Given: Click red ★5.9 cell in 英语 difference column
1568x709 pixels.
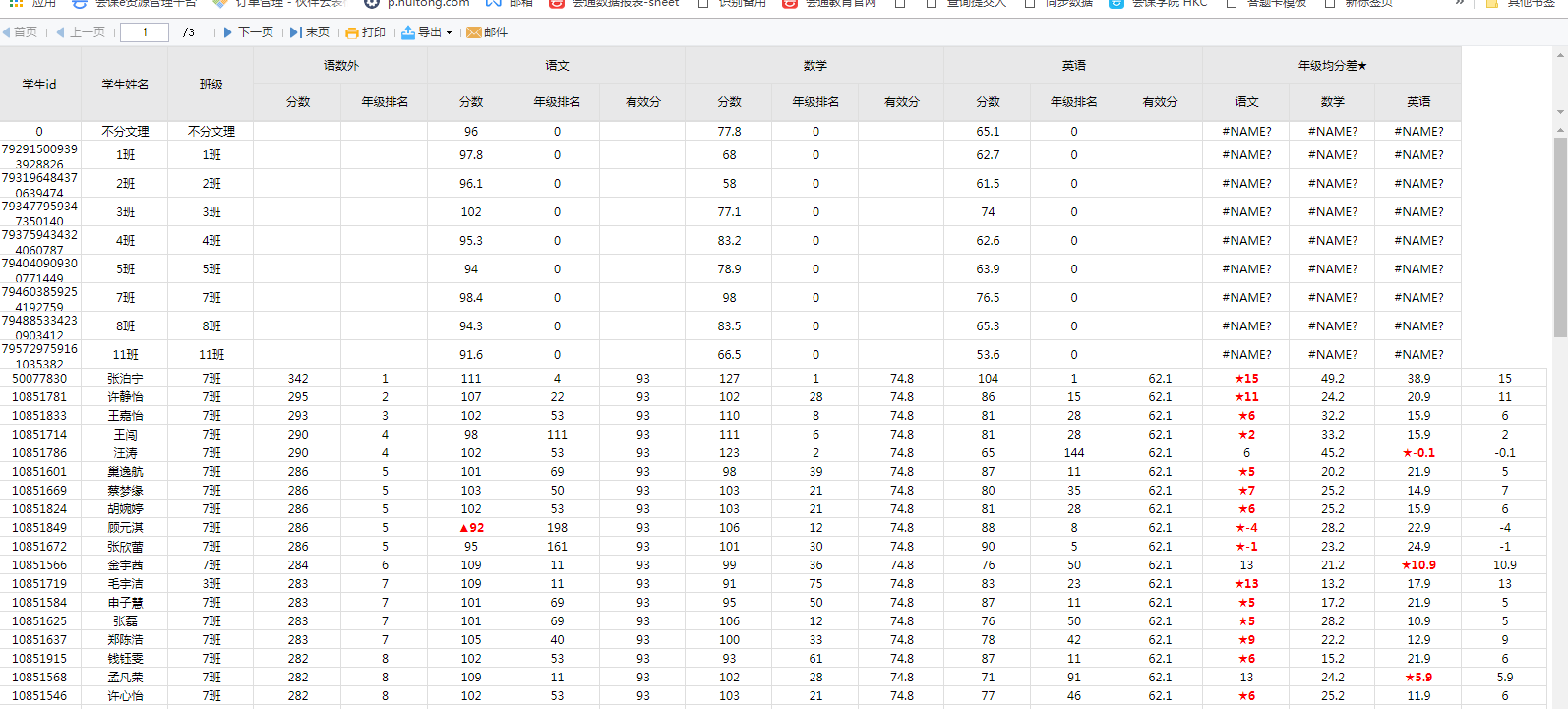Looking at the screenshot, I should click(x=1418, y=678).
